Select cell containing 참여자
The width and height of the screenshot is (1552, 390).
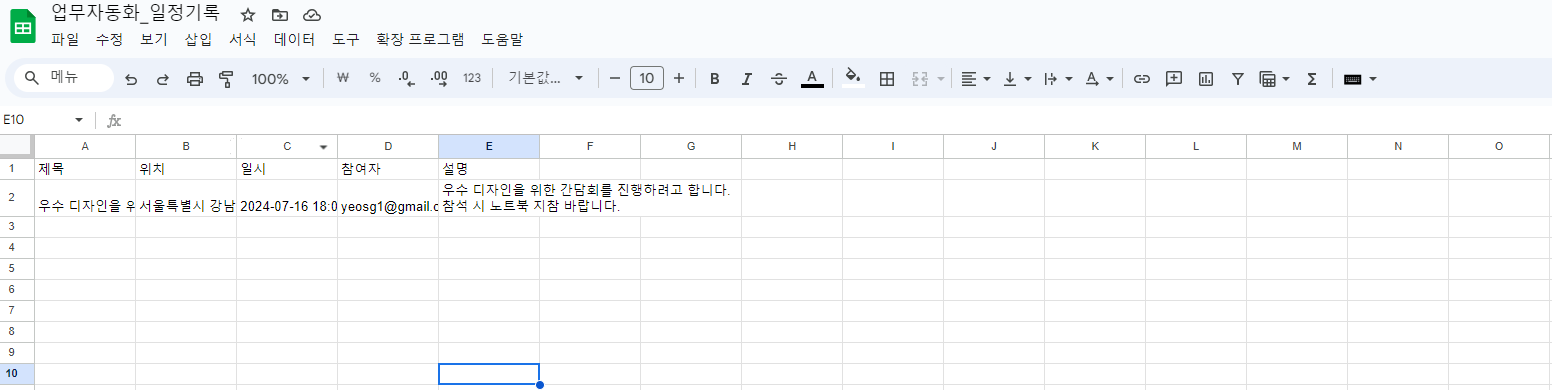point(388,168)
